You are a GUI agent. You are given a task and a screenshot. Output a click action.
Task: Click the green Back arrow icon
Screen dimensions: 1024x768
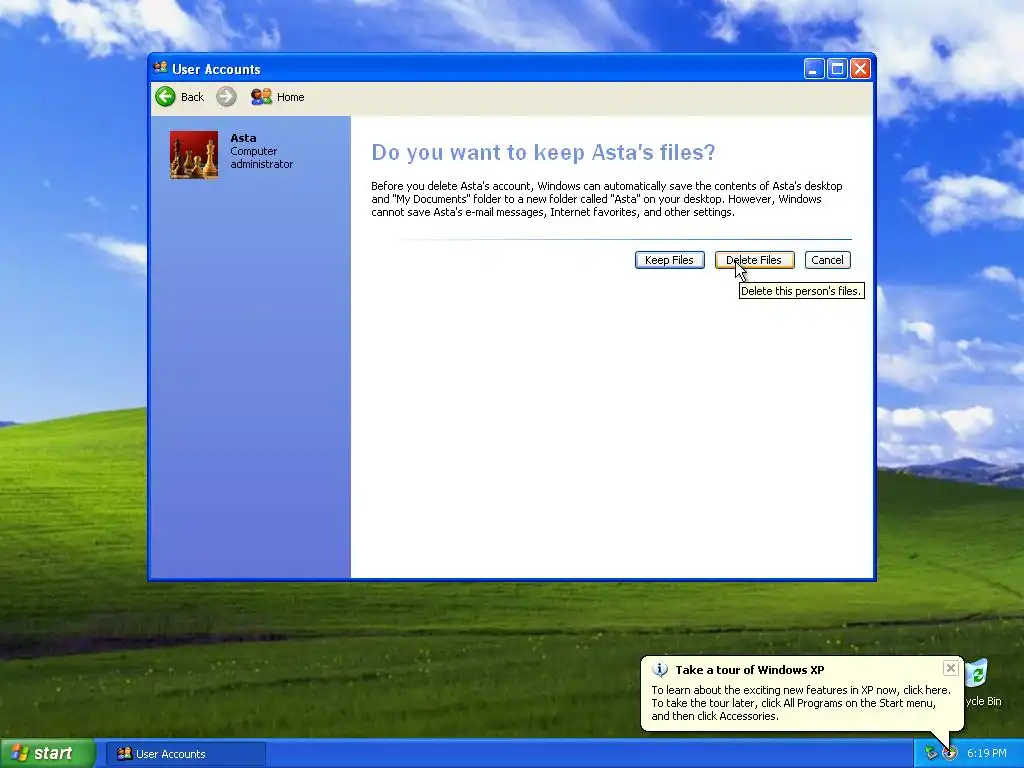point(165,97)
